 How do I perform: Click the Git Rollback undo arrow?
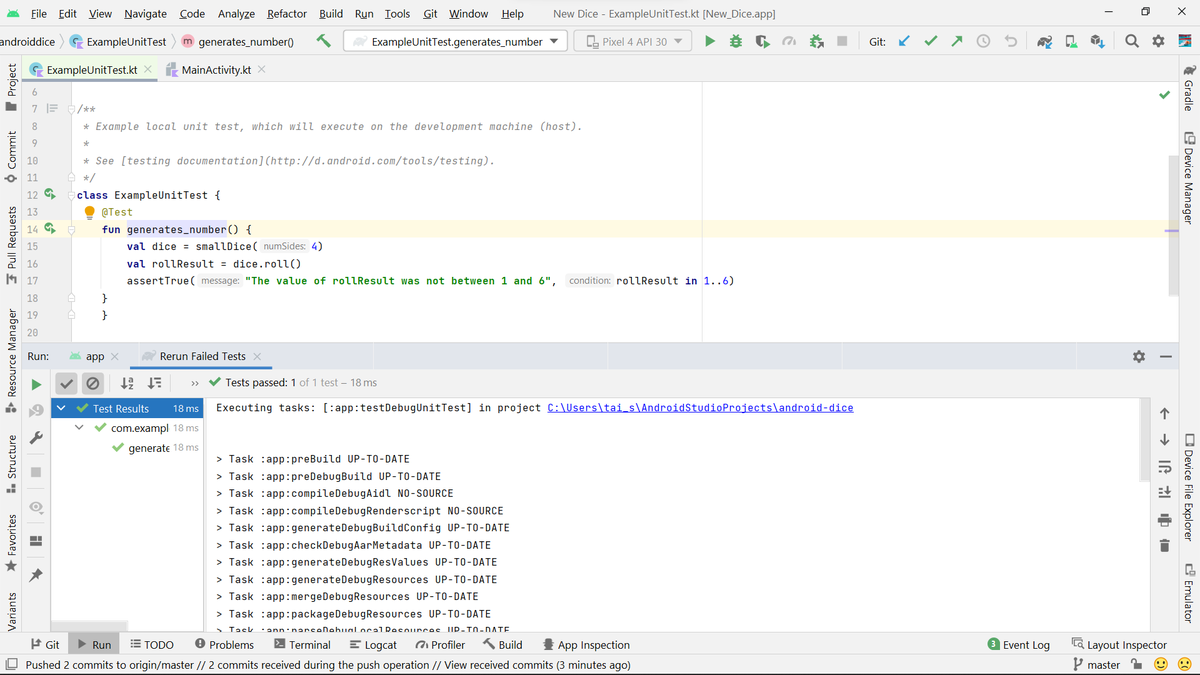(x=1010, y=41)
